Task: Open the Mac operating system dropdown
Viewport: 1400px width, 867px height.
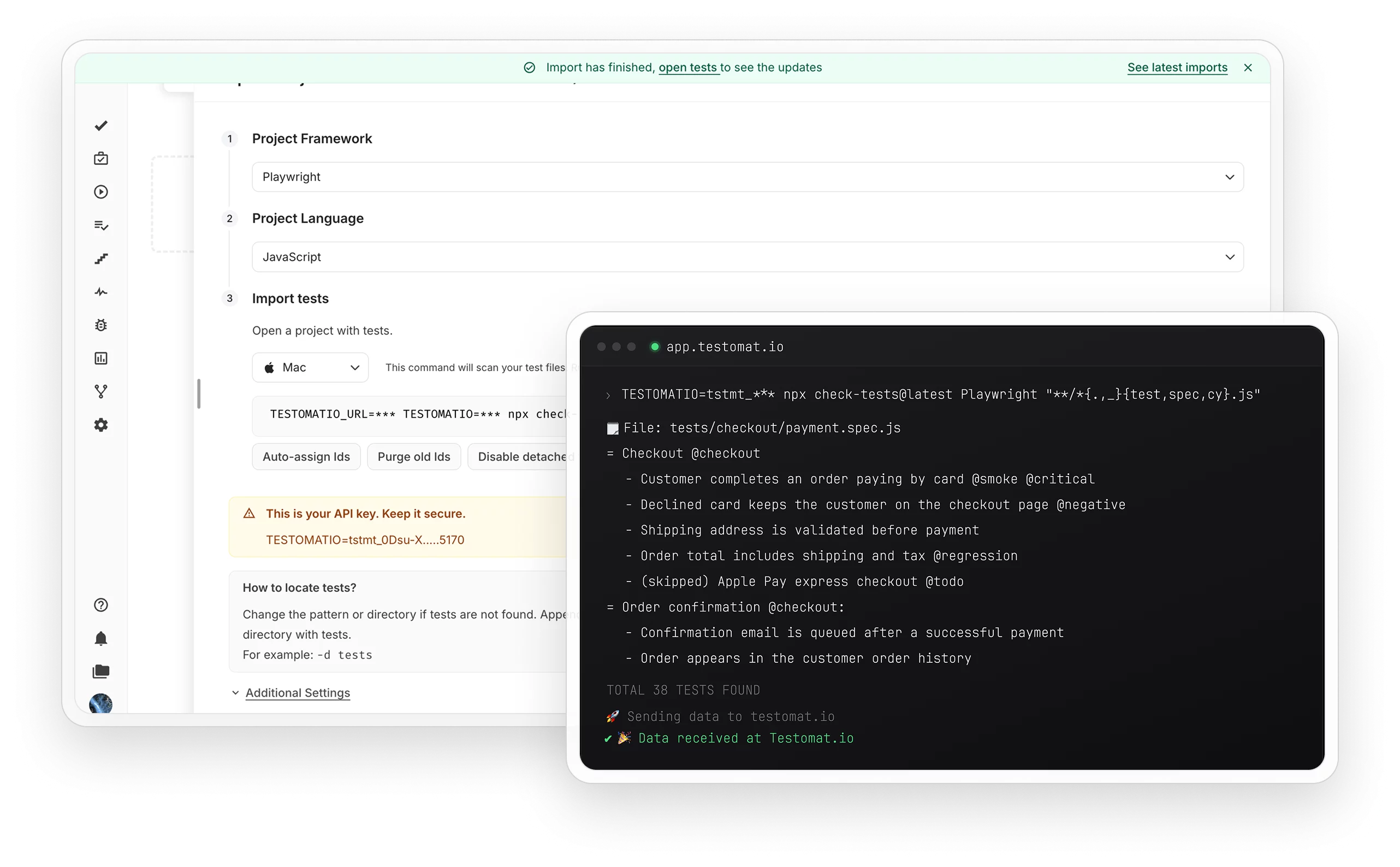Action: point(310,367)
